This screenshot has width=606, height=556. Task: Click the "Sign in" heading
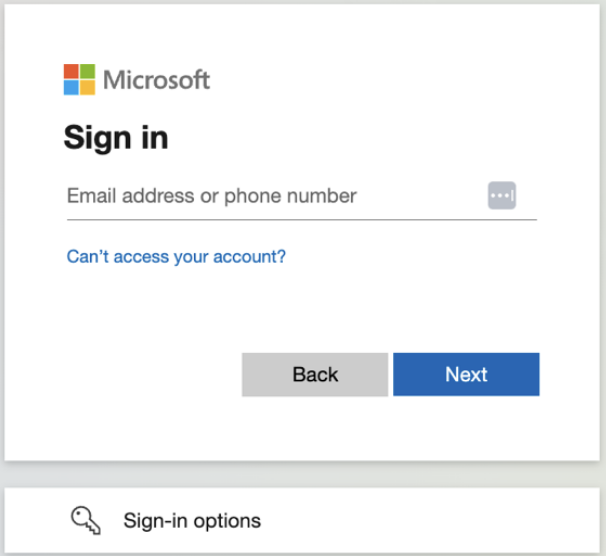tap(116, 137)
